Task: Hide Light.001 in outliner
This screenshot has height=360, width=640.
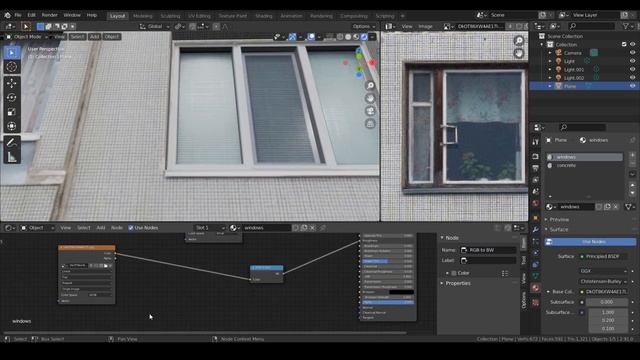Action: tap(633, 69)
